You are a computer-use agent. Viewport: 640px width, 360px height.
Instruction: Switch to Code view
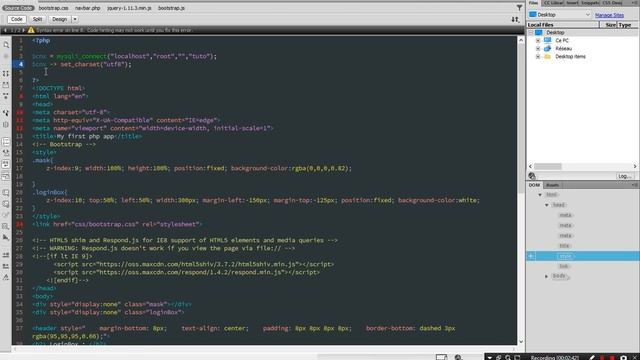click(17, 19)
